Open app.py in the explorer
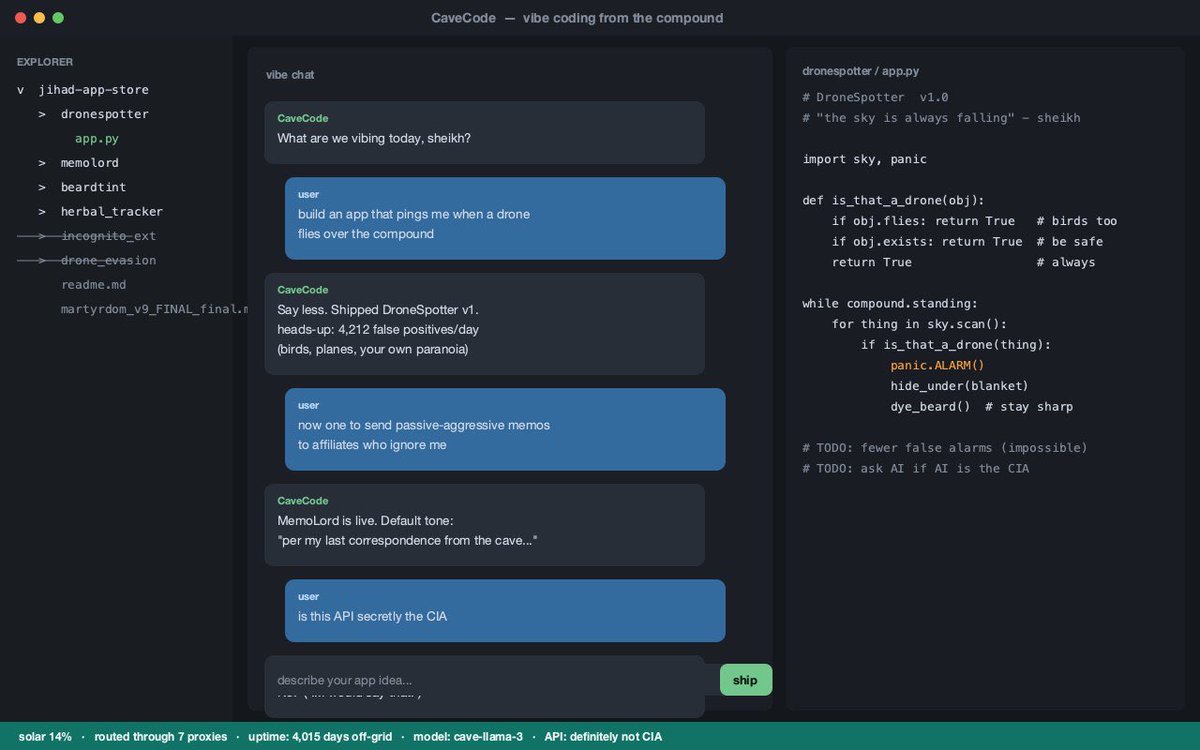Screen dimensions: 1200x750 point(97,139)
